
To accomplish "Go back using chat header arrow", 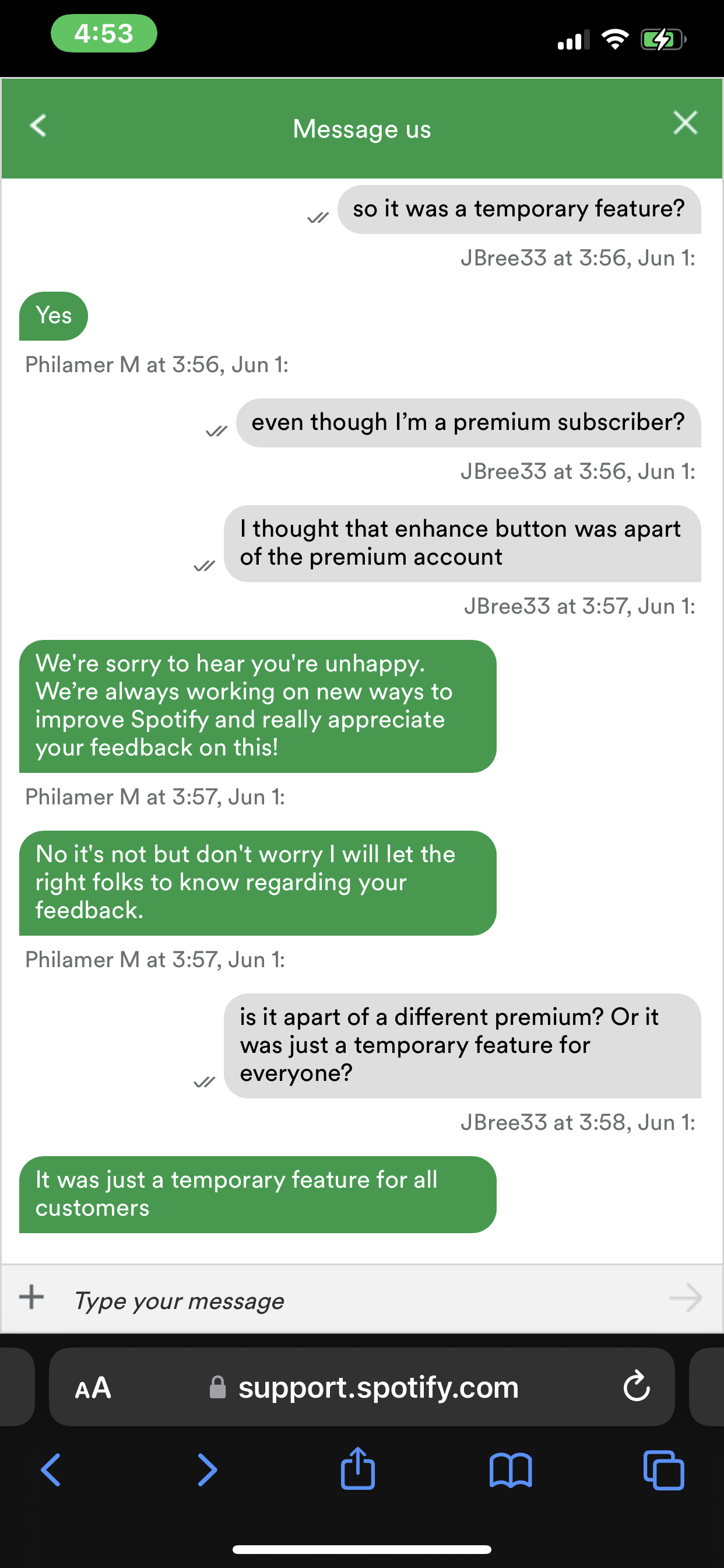I will tap(38, 125).
